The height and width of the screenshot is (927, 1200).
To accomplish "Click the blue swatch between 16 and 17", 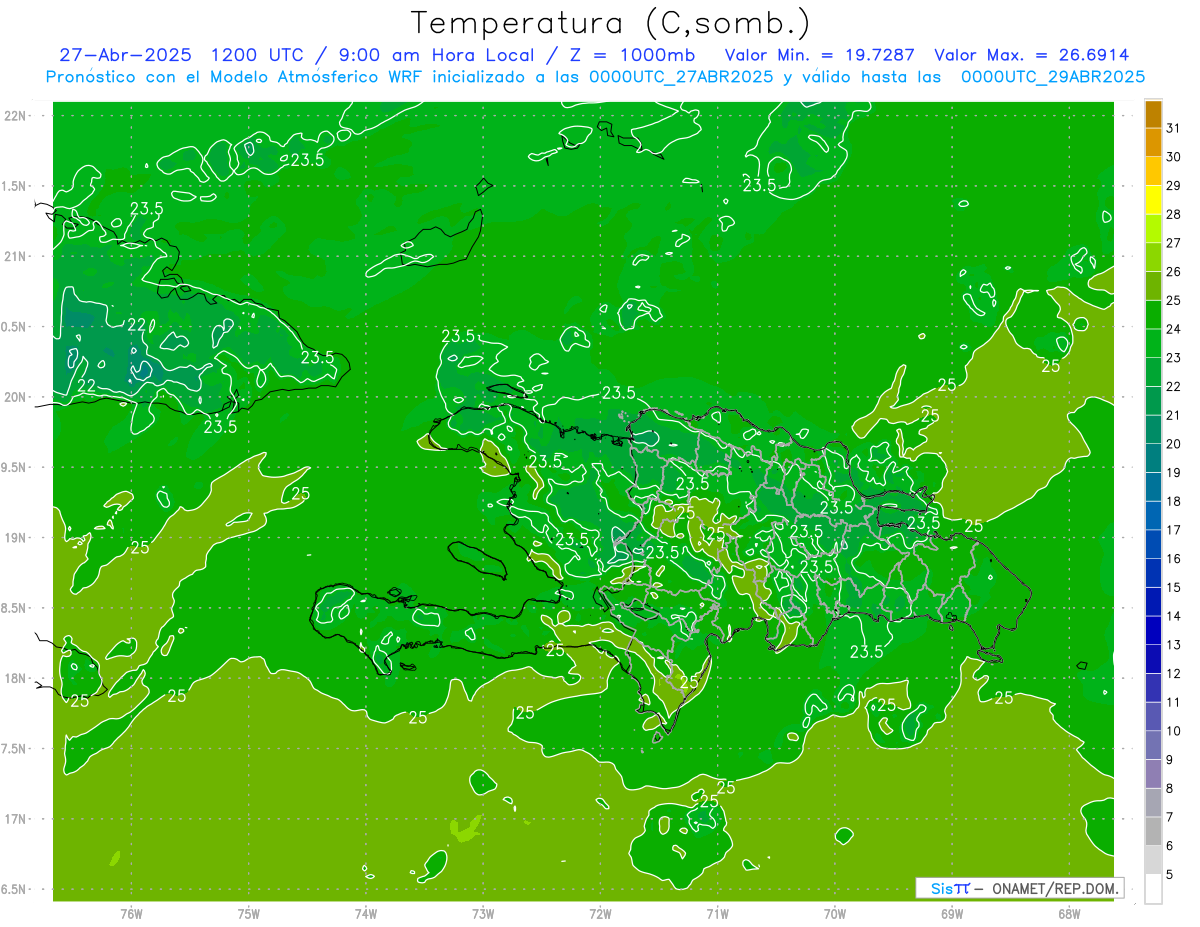I will pos(1153,545).
